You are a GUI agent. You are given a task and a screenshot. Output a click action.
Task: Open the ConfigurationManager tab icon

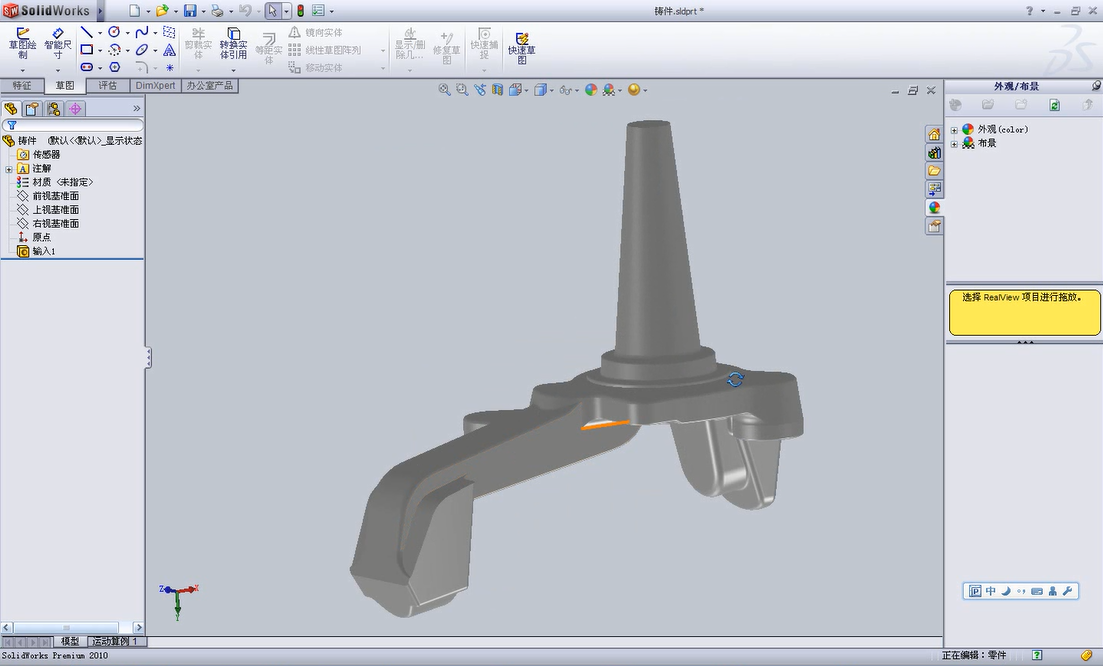click(x=53, y=109)
